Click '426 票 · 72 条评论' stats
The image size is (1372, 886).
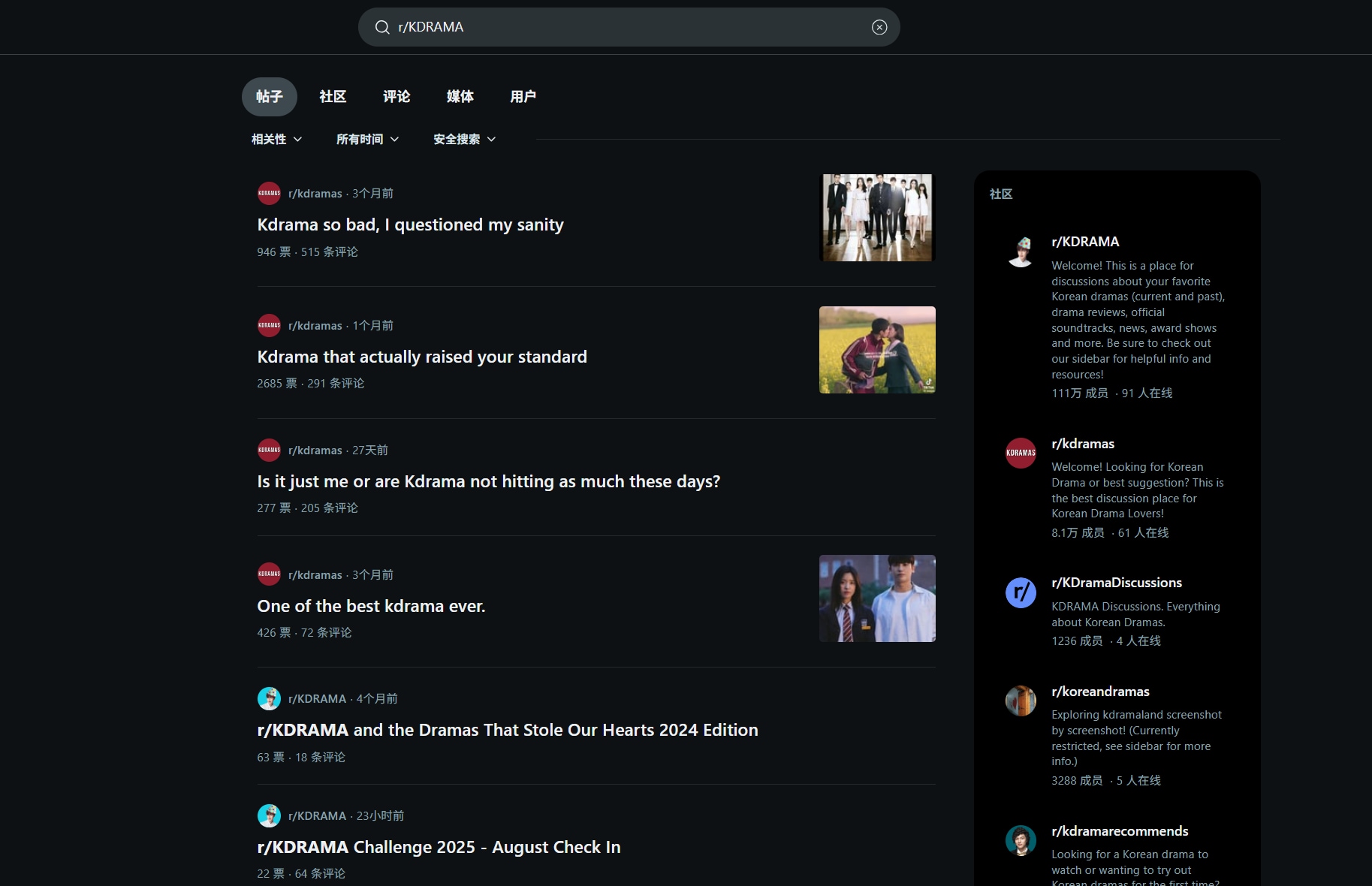(304, 633)
